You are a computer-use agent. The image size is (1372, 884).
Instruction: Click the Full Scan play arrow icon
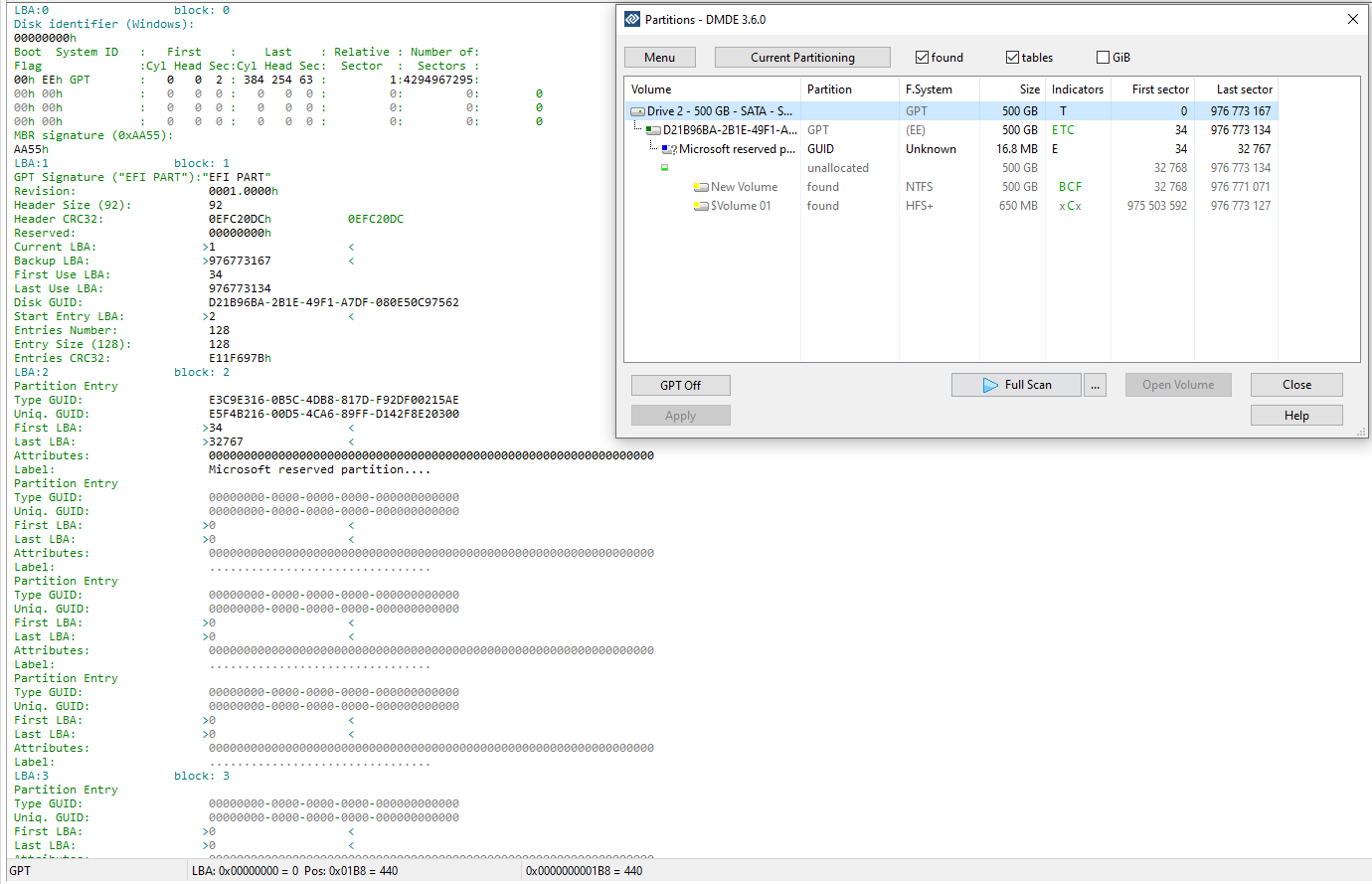tap(990, 385)
